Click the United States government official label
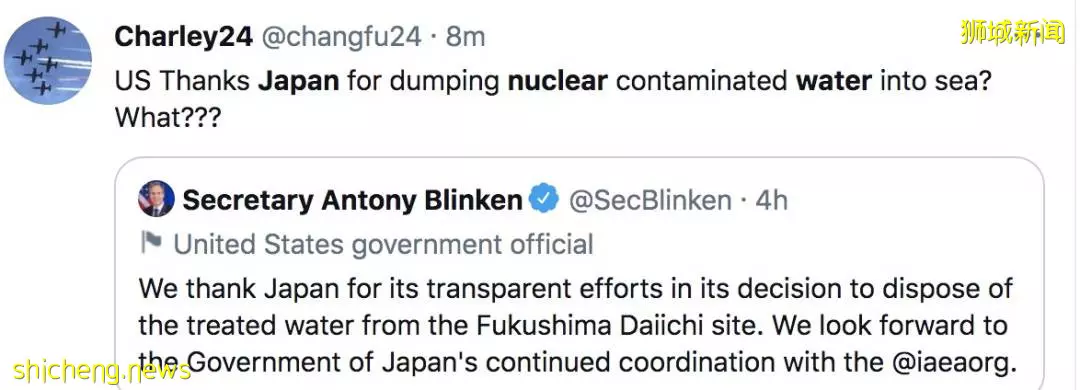The height and width of the screenshot is (390, 1080). coord(383,244)
